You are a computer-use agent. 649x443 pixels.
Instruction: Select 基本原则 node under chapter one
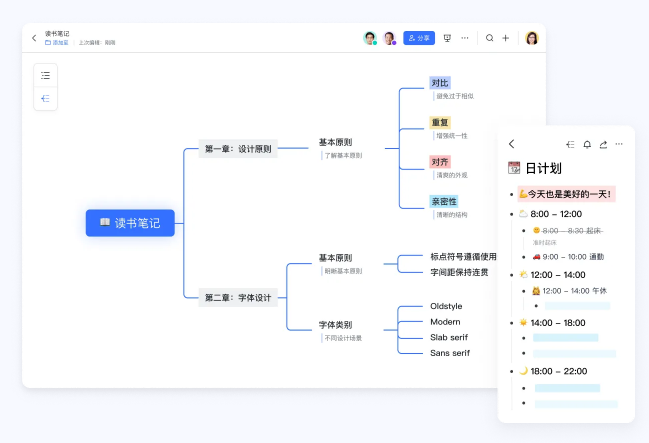(335, 142)
